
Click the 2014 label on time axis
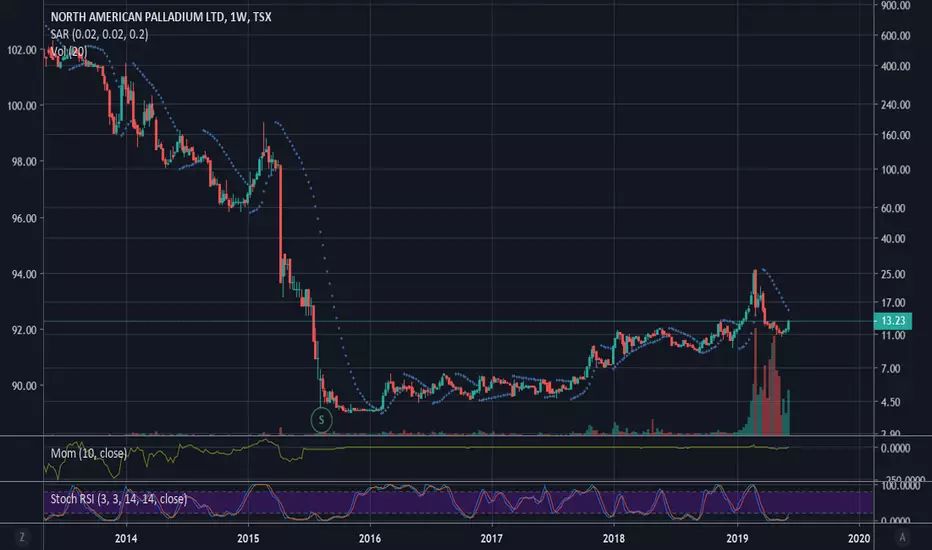pos(126,538)
